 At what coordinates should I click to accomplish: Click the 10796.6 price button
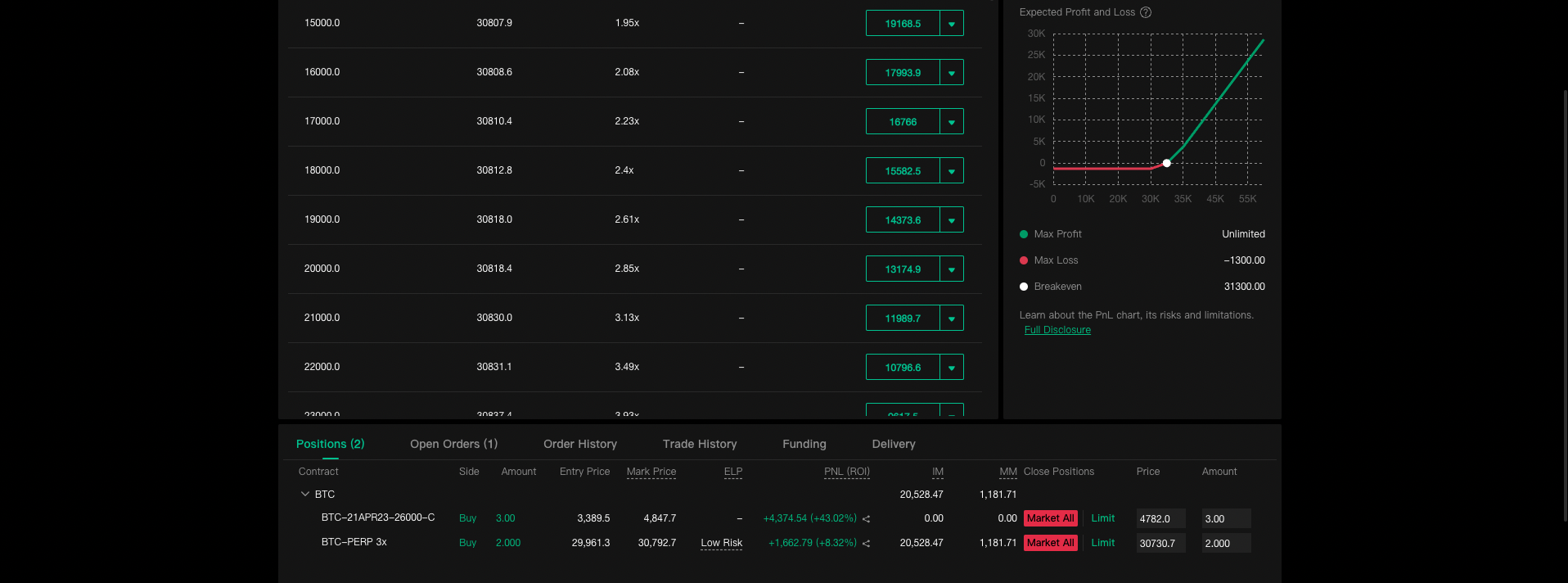point(903,367)
